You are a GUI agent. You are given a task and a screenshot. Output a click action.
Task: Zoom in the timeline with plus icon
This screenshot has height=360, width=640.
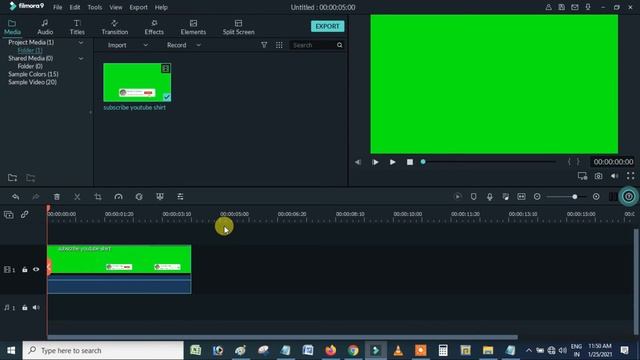(596, 197)
